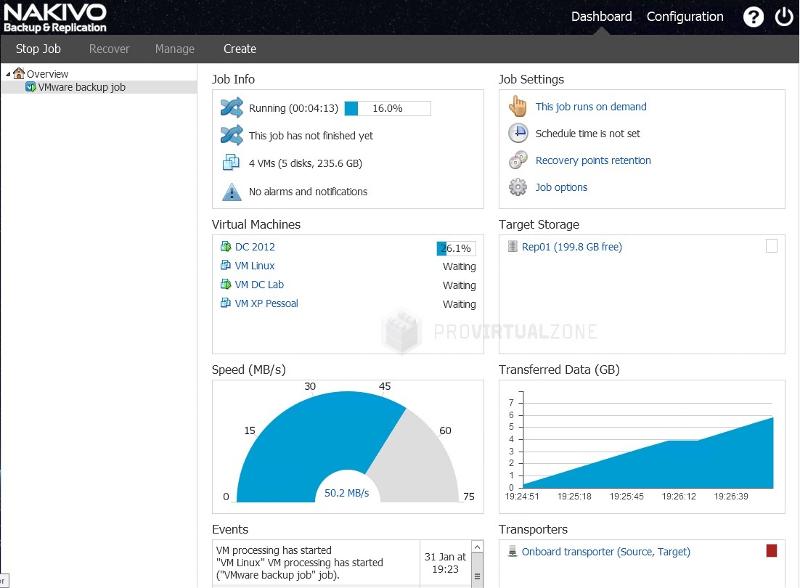800x588 pixels.
Task: Click the Waiting status for VM DC Lab
Action: pyautogui.click(x=459, y=285)
